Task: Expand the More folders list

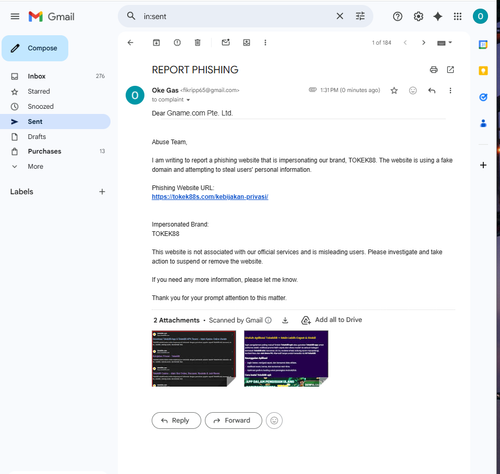Action: [55, 166]
